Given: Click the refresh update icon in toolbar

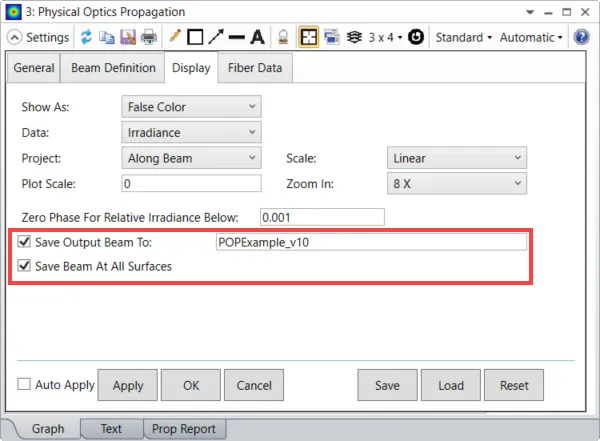Looking at the screenshot, I should 86,37.
